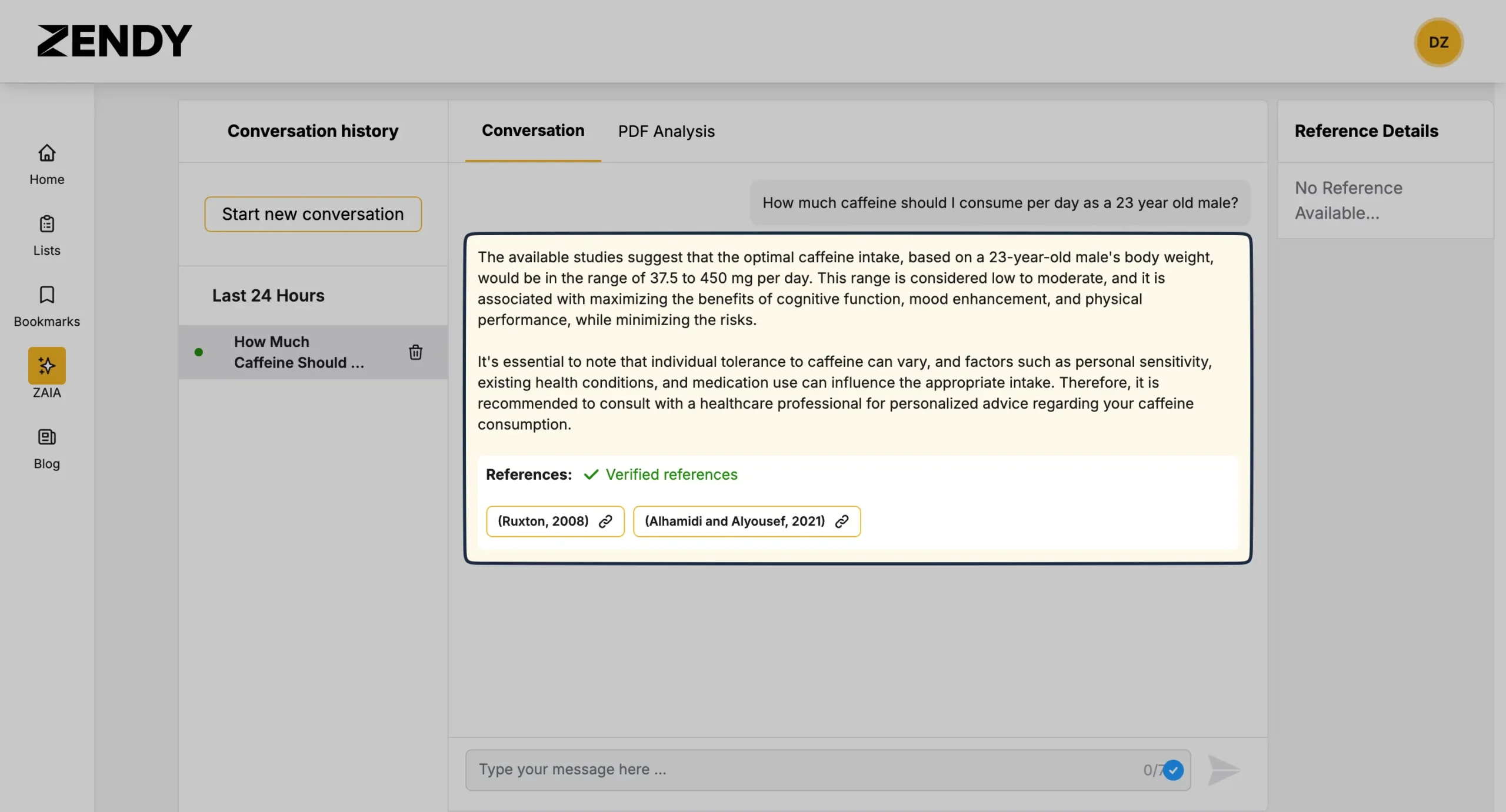The height and width of the screenshot is (812, 1506).
Task: Delete the How Much Caffeine conversation
Action: coord(415,352)
